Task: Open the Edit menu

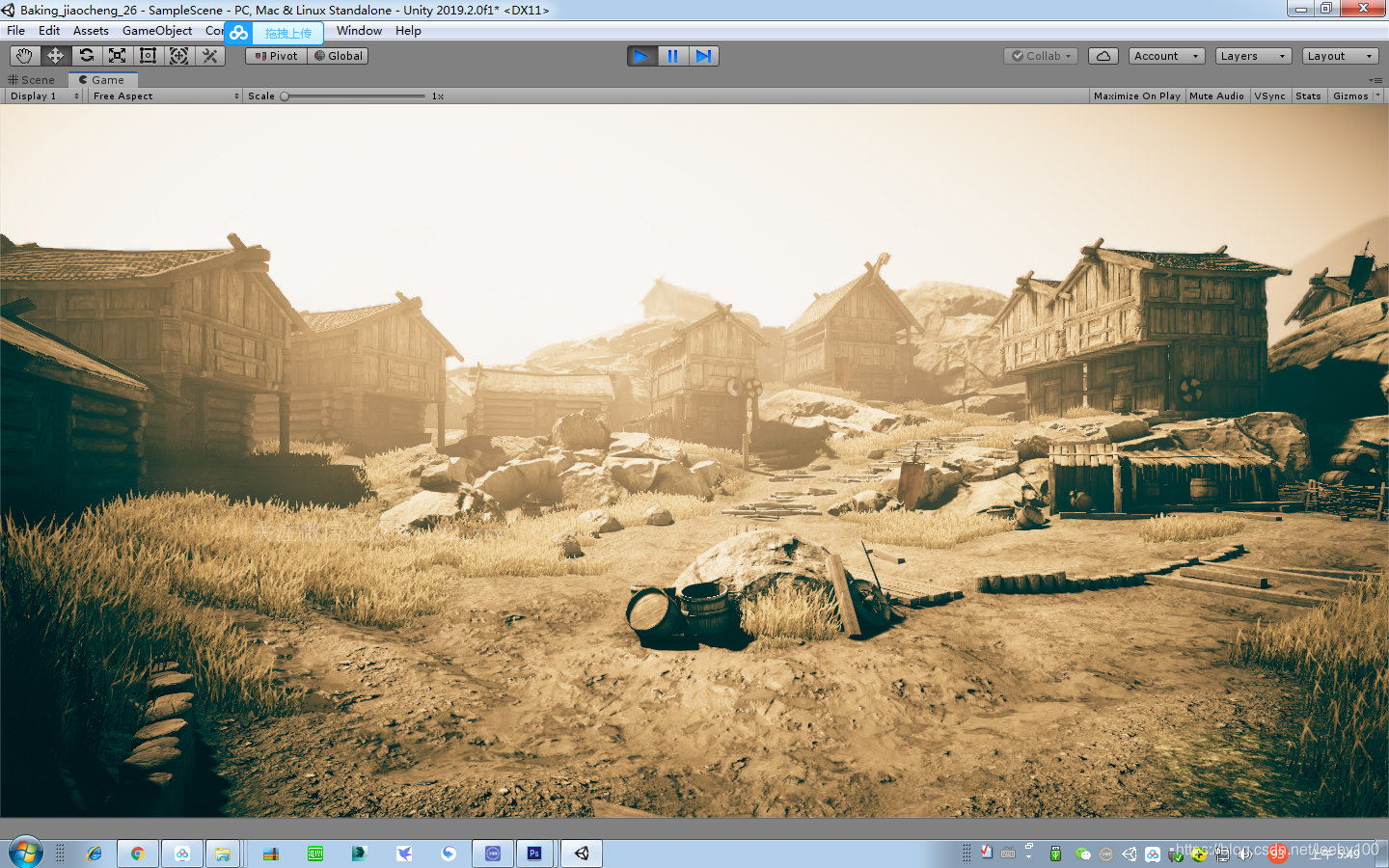Action: tap(49, 31)
